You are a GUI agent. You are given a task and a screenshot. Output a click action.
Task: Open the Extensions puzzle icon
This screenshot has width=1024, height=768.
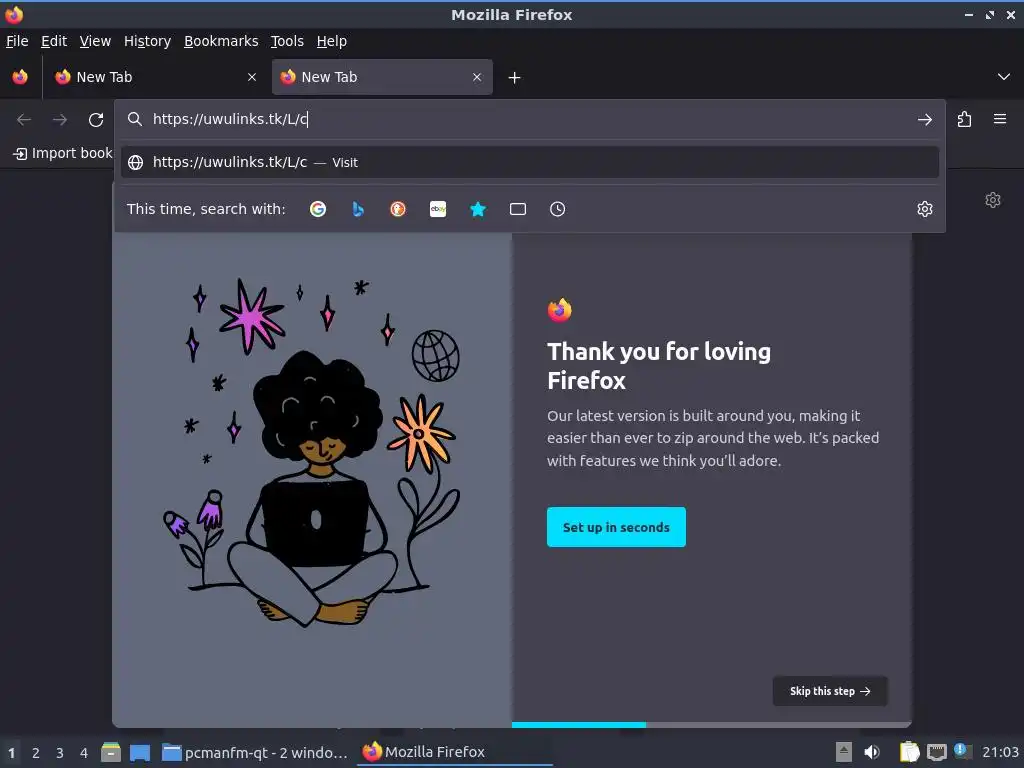click(964, 120)
